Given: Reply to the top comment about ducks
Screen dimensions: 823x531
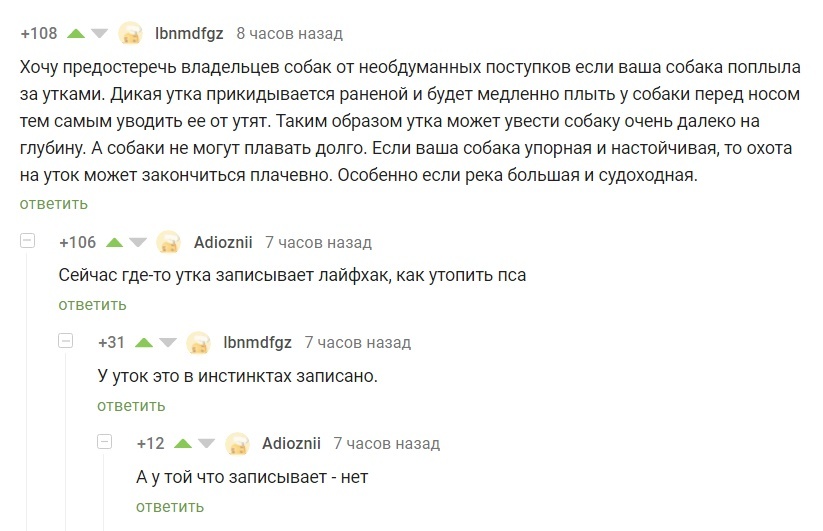Looking at the screenshot, I should tap(53, 204).
